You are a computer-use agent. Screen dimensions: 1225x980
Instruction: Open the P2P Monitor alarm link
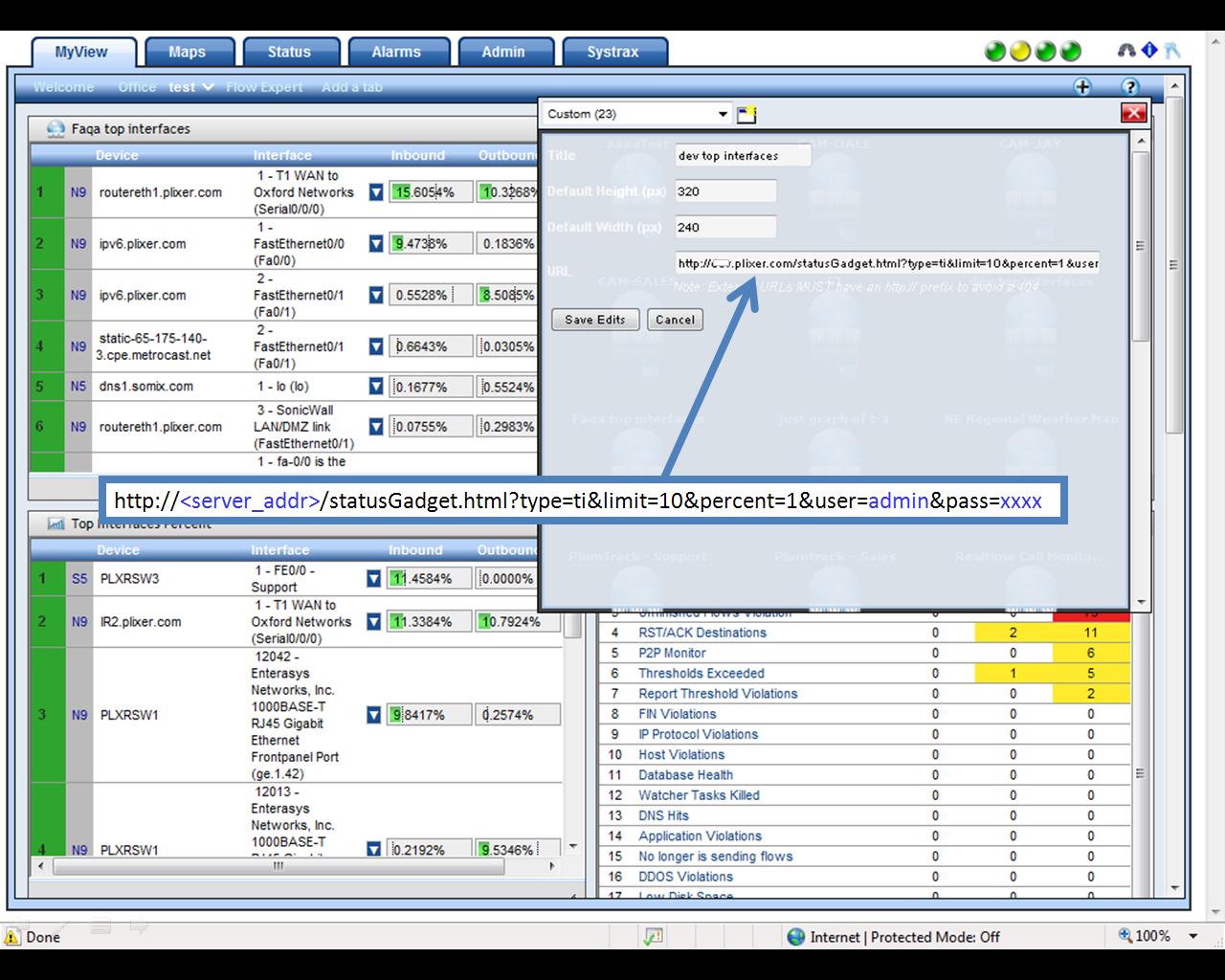[672, 653]
